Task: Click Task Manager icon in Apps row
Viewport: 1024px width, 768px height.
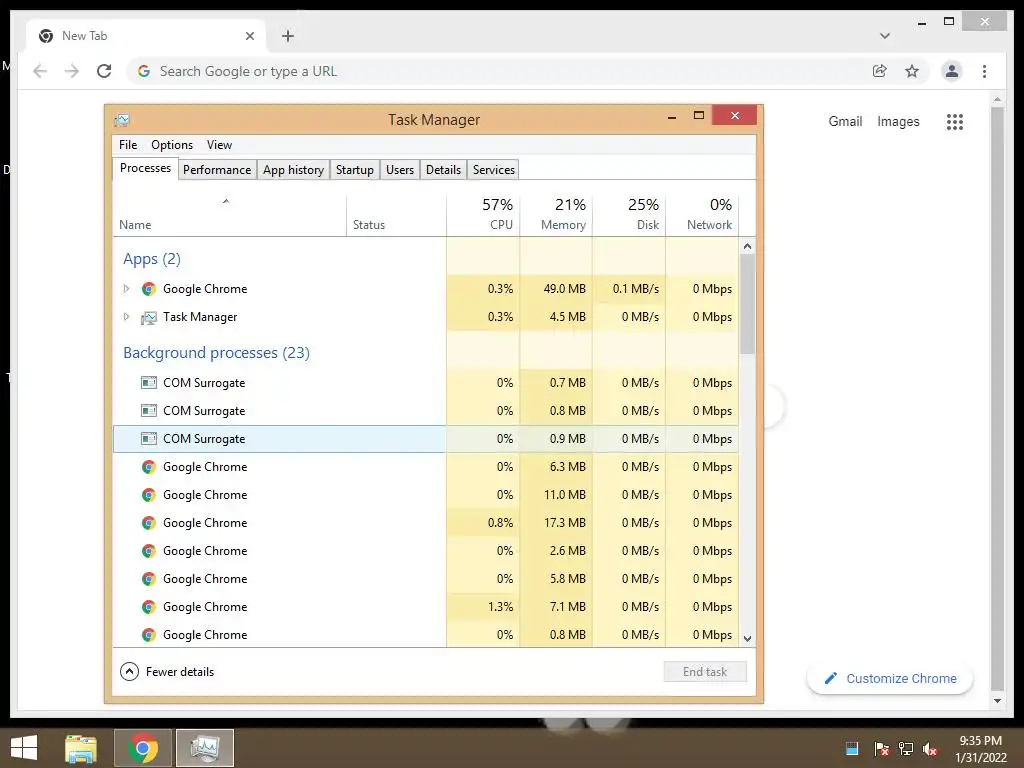Action: tap(149, 317)
